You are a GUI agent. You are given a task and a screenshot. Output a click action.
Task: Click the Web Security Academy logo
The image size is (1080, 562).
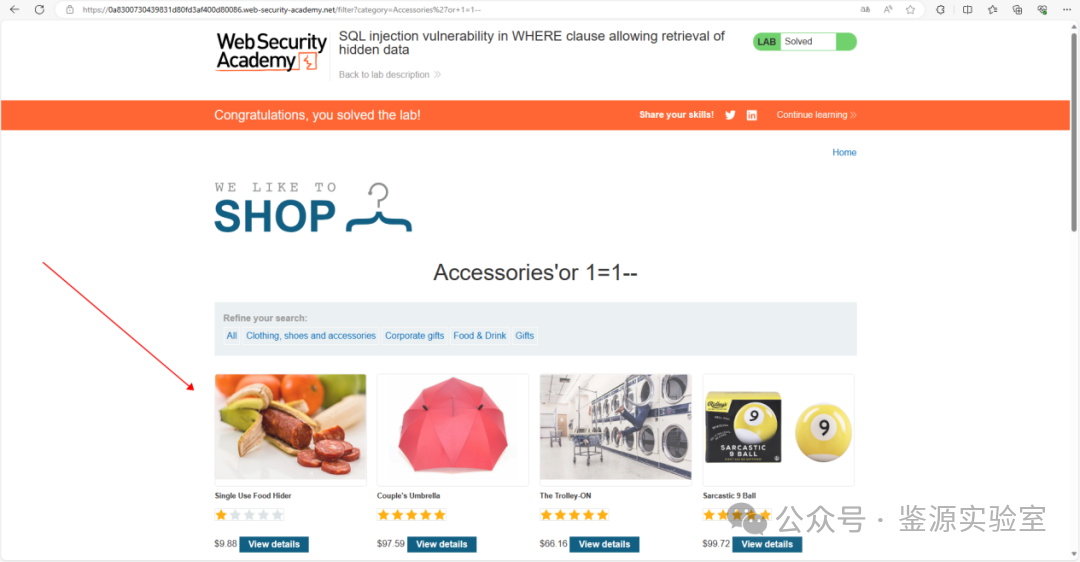[x=271, y=52]
